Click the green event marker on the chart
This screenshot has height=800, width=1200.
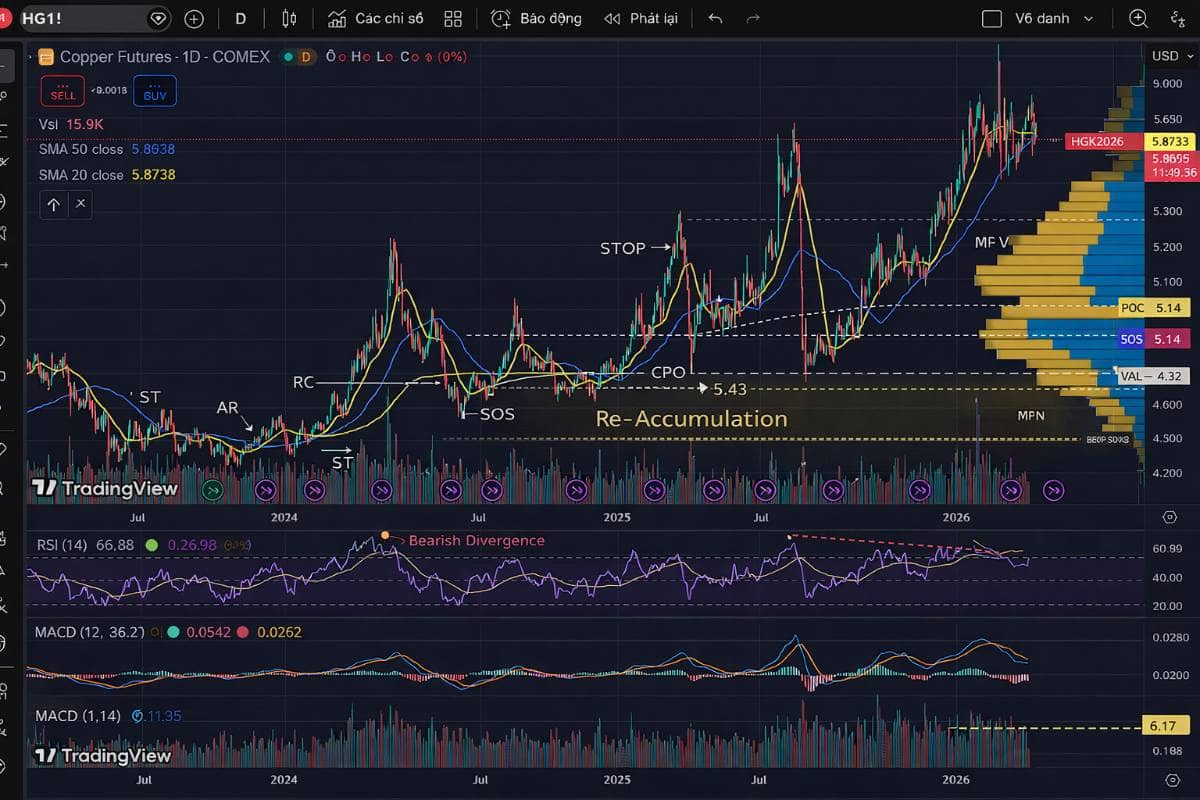pyautogui.click(x=211, y=490)
